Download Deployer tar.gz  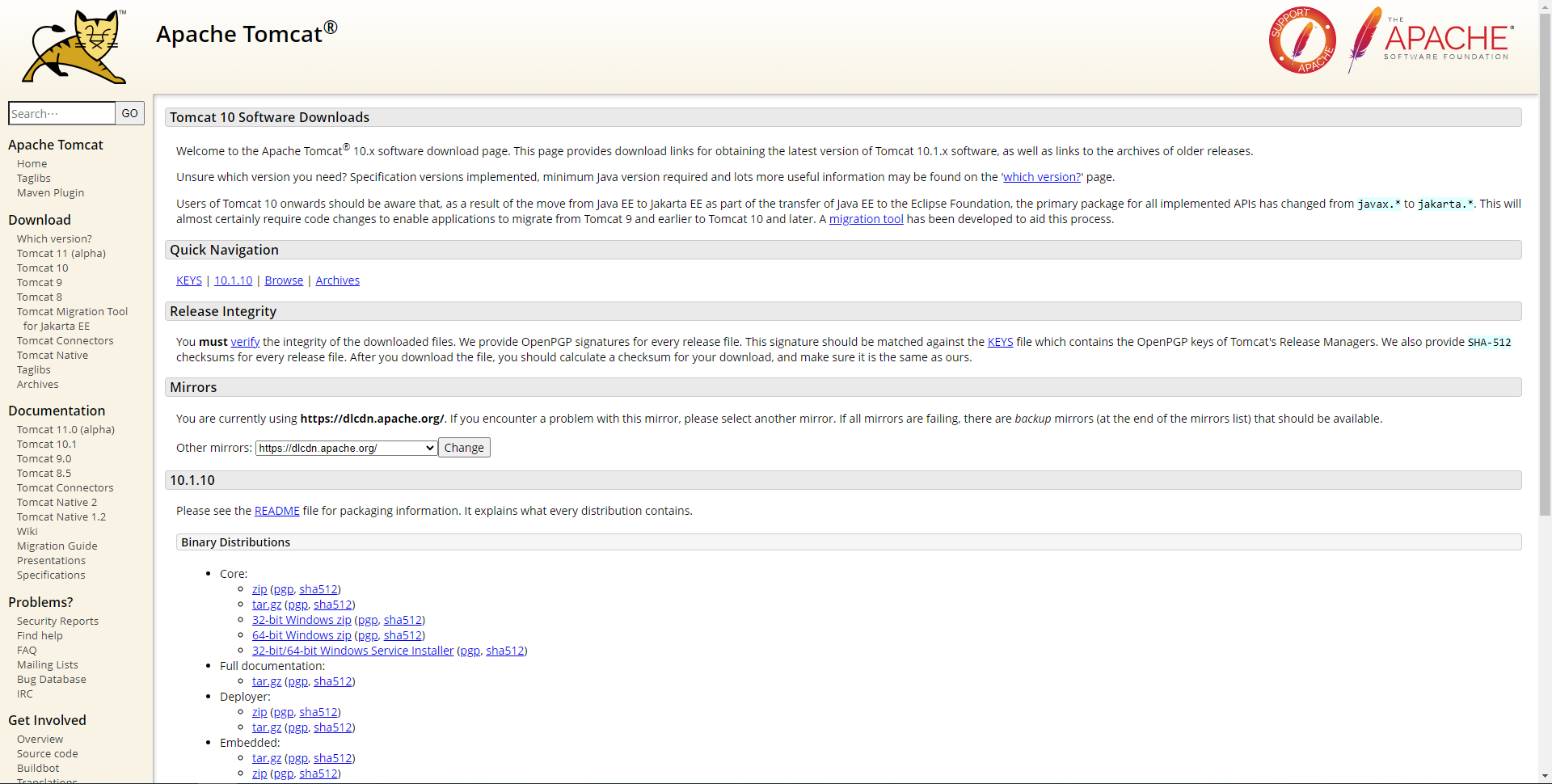(267, 727)
